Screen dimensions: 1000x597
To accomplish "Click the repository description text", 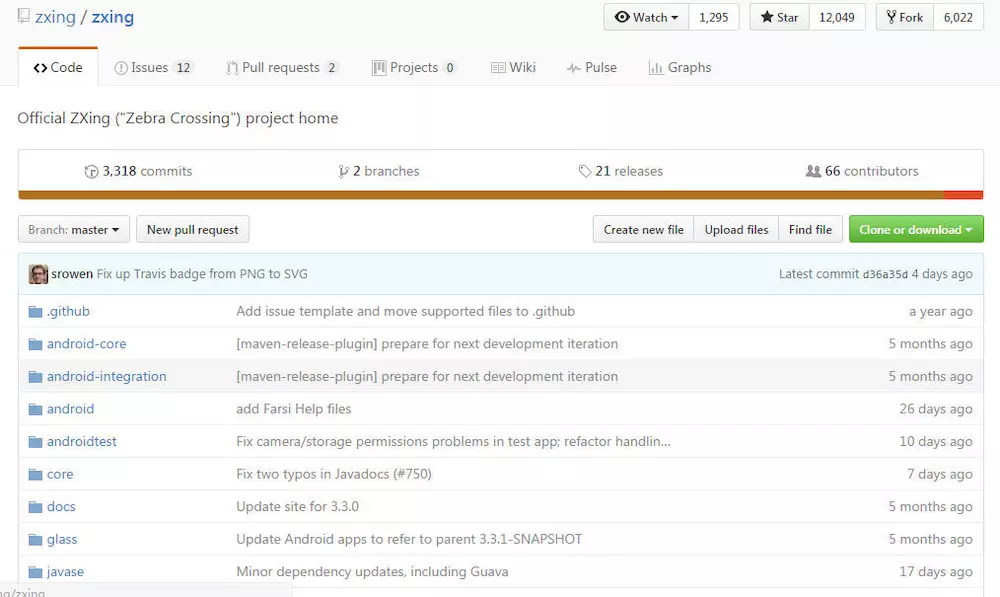I will pyautogui.click(x=178, y=119).
